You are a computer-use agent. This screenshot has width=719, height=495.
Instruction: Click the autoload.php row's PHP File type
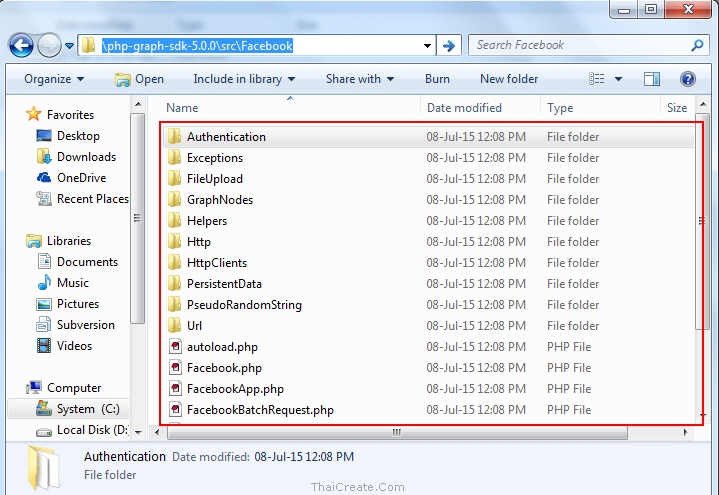(x=569, y=346)
